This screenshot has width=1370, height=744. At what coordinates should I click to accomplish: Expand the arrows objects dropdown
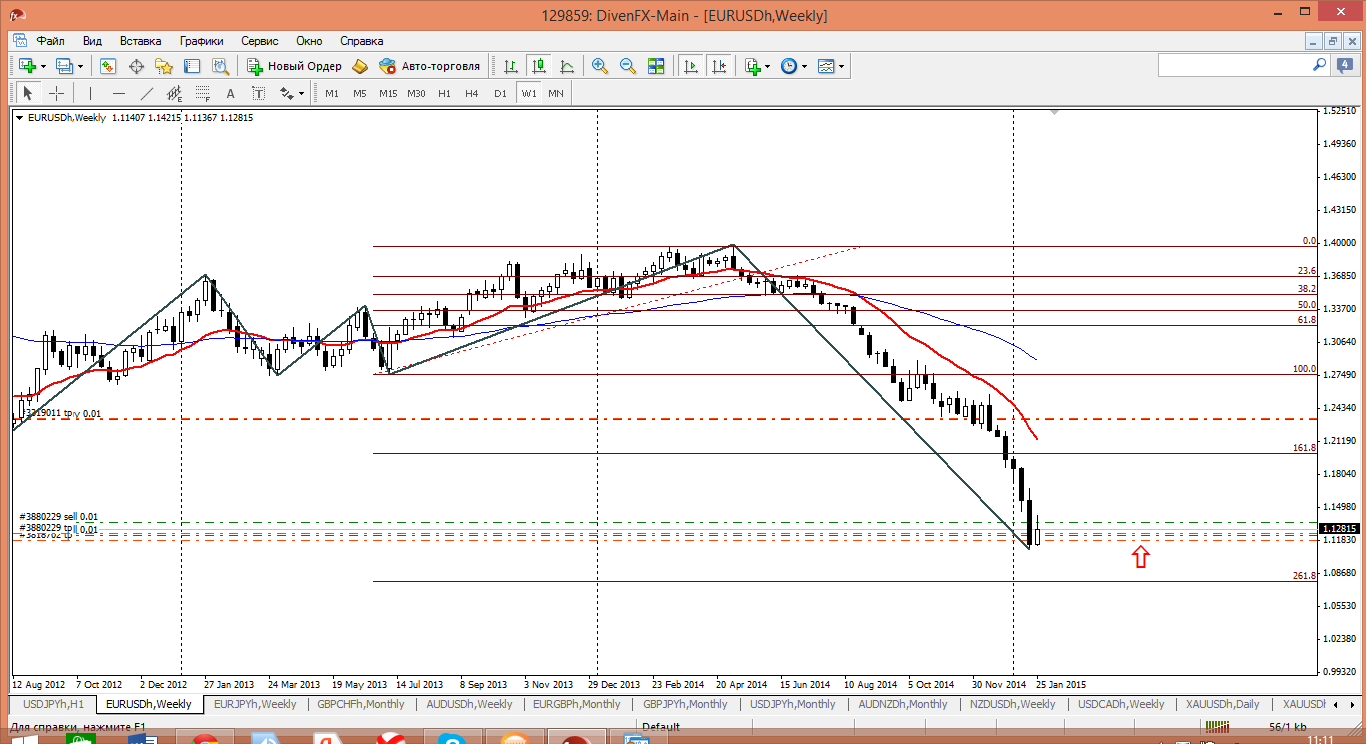[300, 93]
